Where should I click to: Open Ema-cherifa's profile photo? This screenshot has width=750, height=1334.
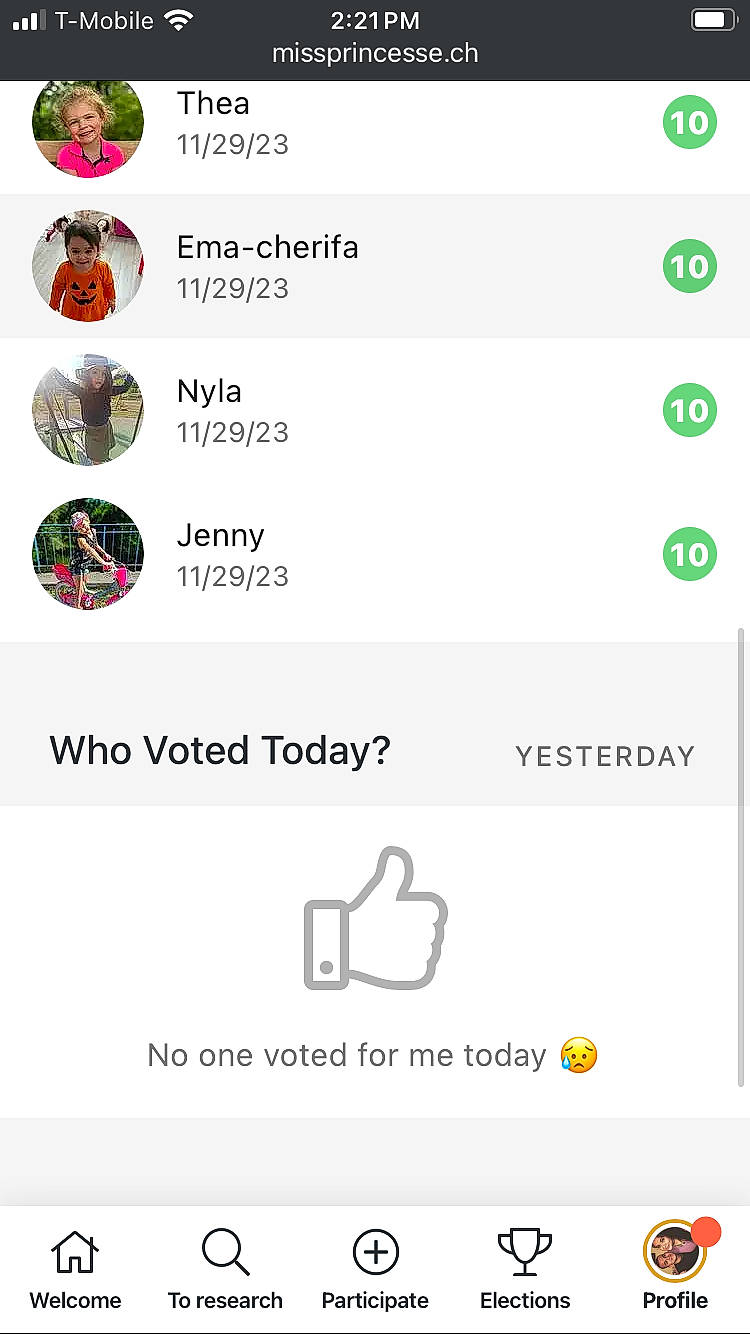(88, 266)
